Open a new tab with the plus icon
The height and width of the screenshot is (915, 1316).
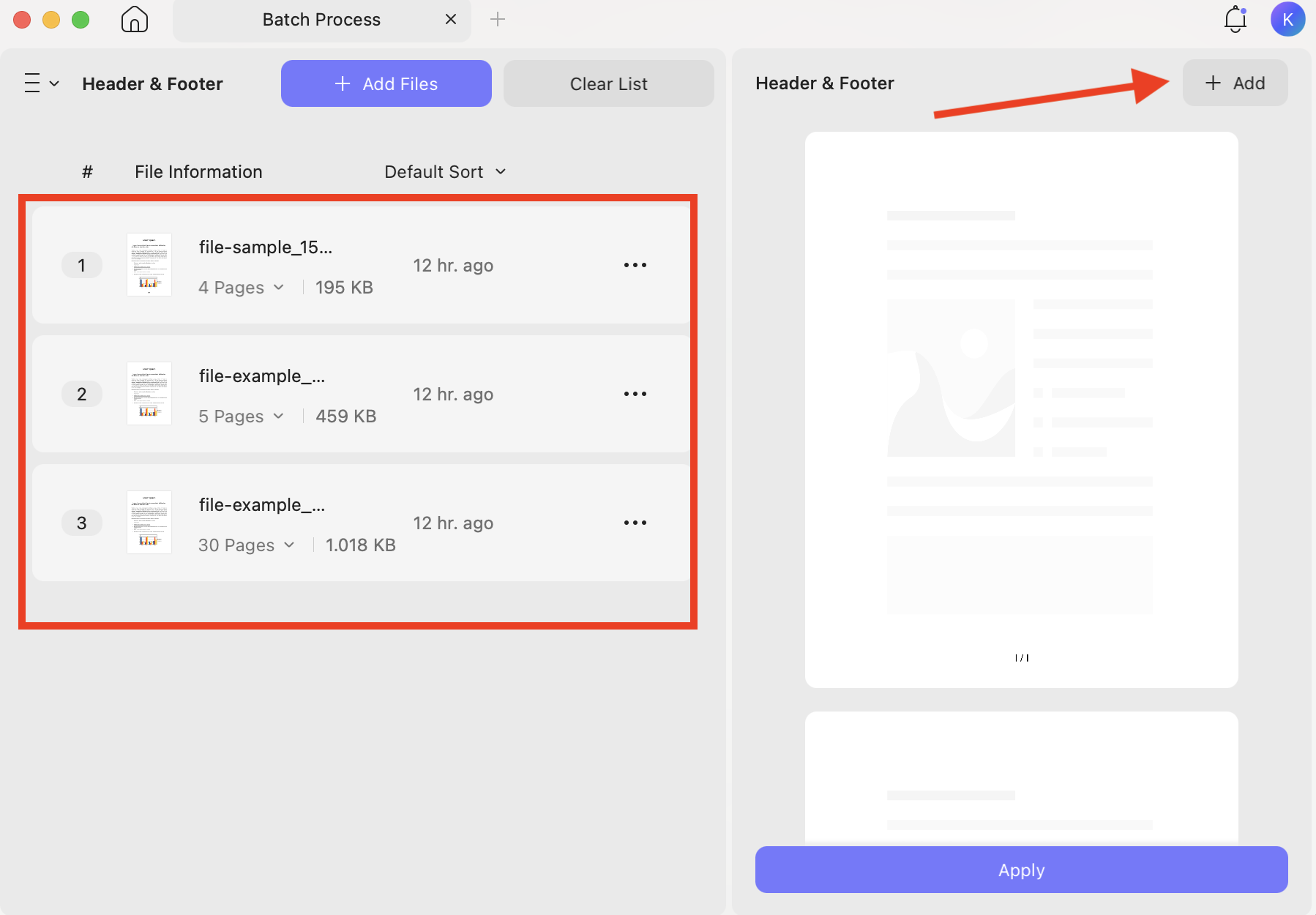(498, 19)
